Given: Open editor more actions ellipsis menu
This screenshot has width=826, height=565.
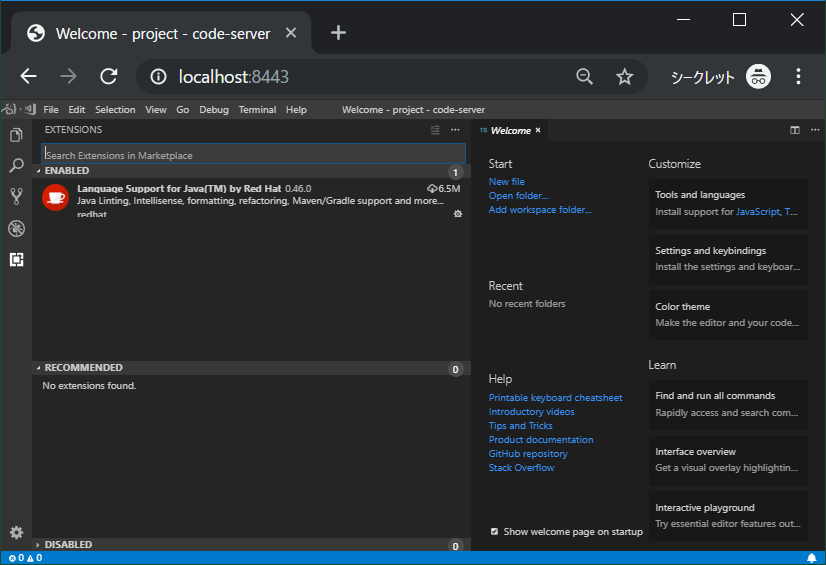Looking at the screenshot, I should click(815, 130).
